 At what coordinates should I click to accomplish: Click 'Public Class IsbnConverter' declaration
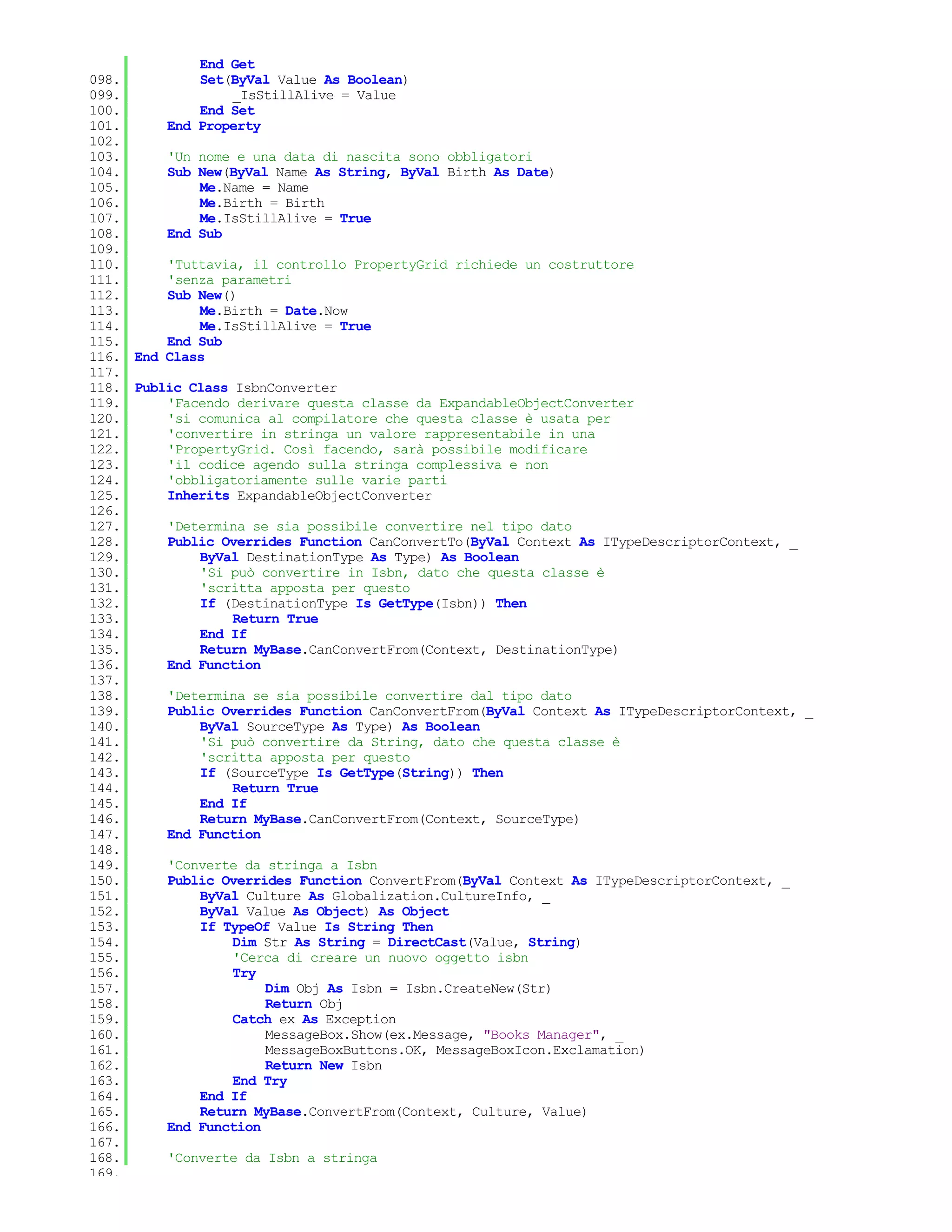[x=236, y=388]
